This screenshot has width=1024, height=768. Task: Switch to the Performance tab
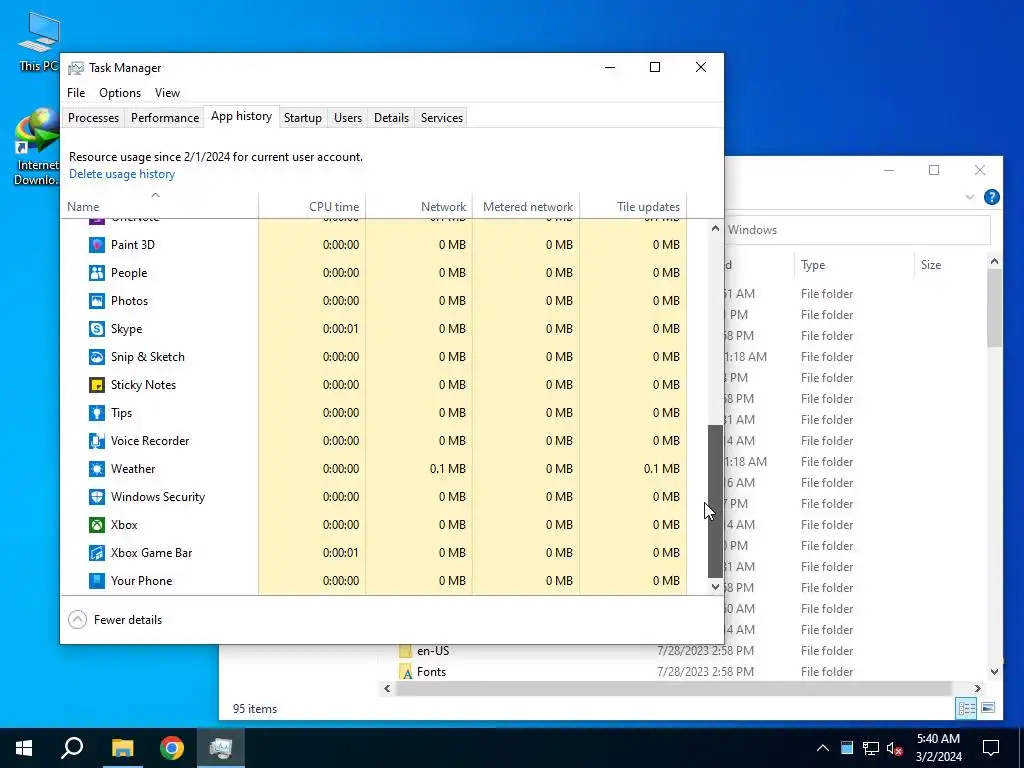(x=165, y=118)
